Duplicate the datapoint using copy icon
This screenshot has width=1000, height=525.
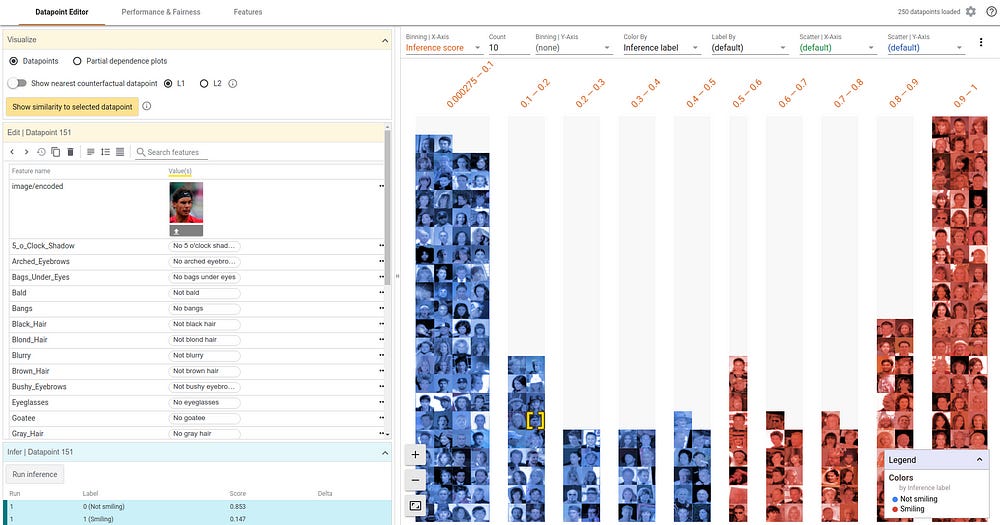point(55,152)
